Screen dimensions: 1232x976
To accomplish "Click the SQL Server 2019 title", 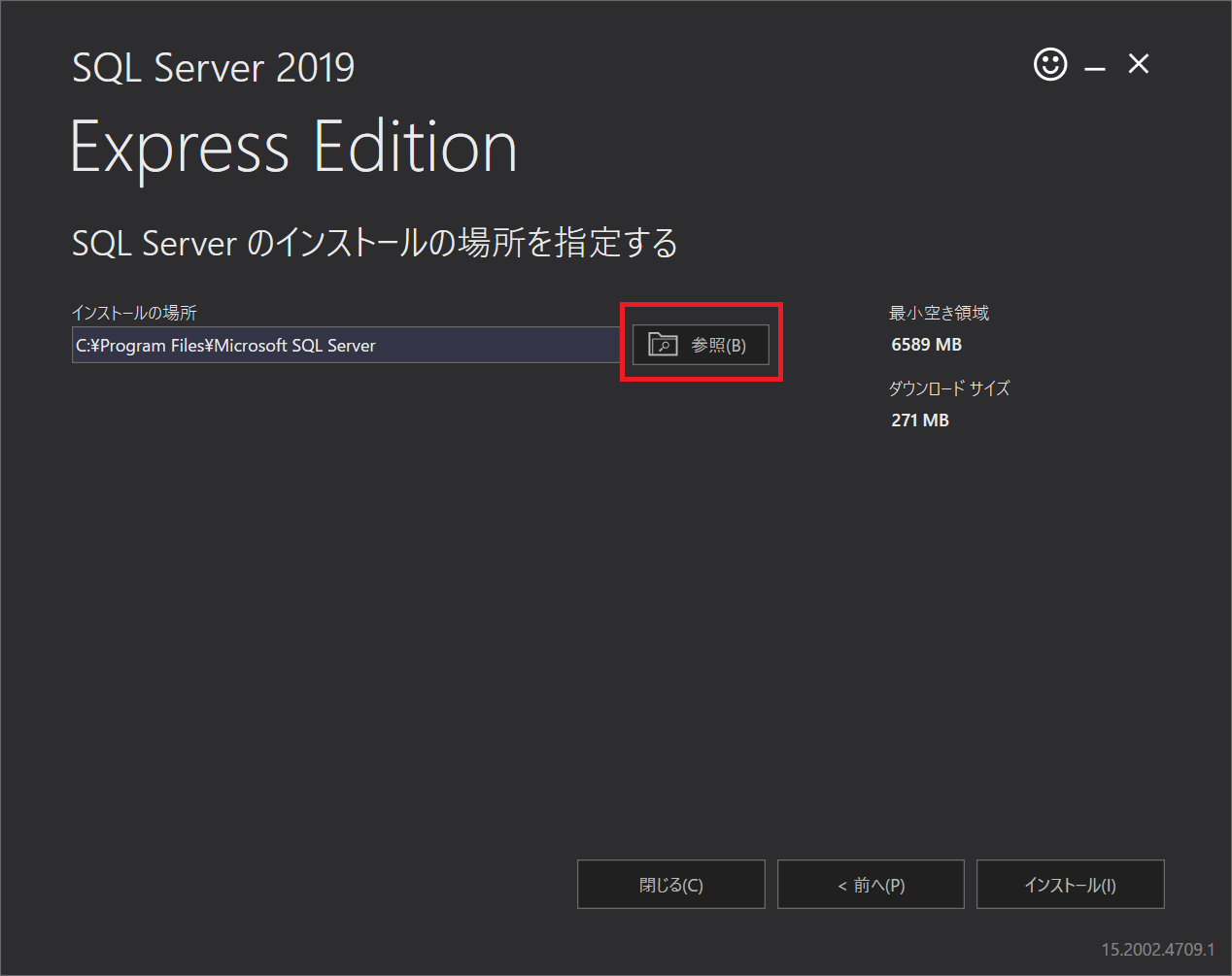I will (x=214, y=68).
